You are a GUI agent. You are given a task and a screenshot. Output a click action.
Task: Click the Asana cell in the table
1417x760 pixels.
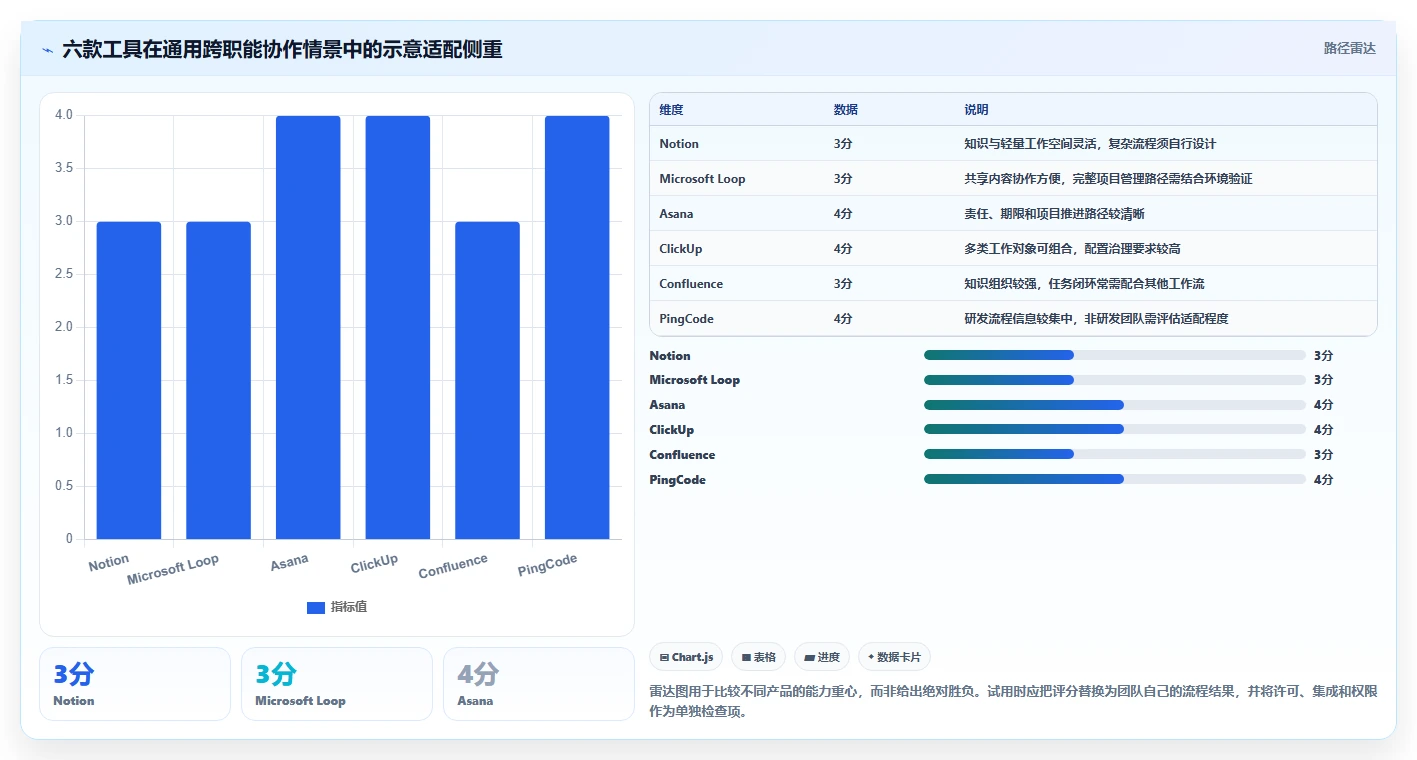click(676, 214)
